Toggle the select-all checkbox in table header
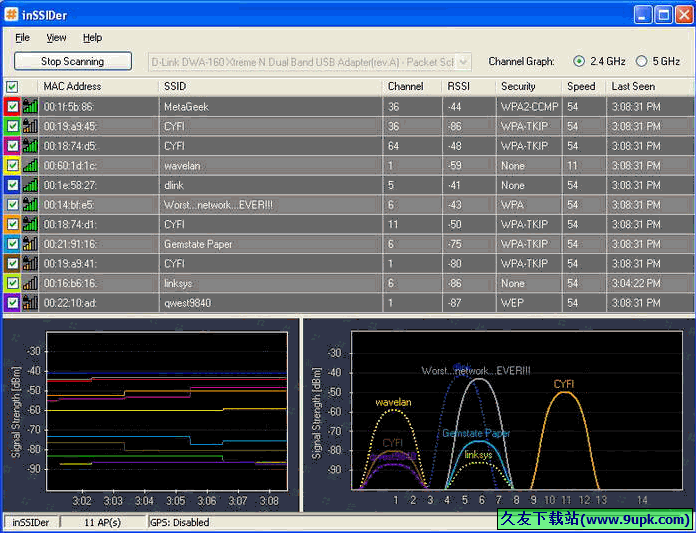This screenshot has width=696, height=533. [12, 87]
